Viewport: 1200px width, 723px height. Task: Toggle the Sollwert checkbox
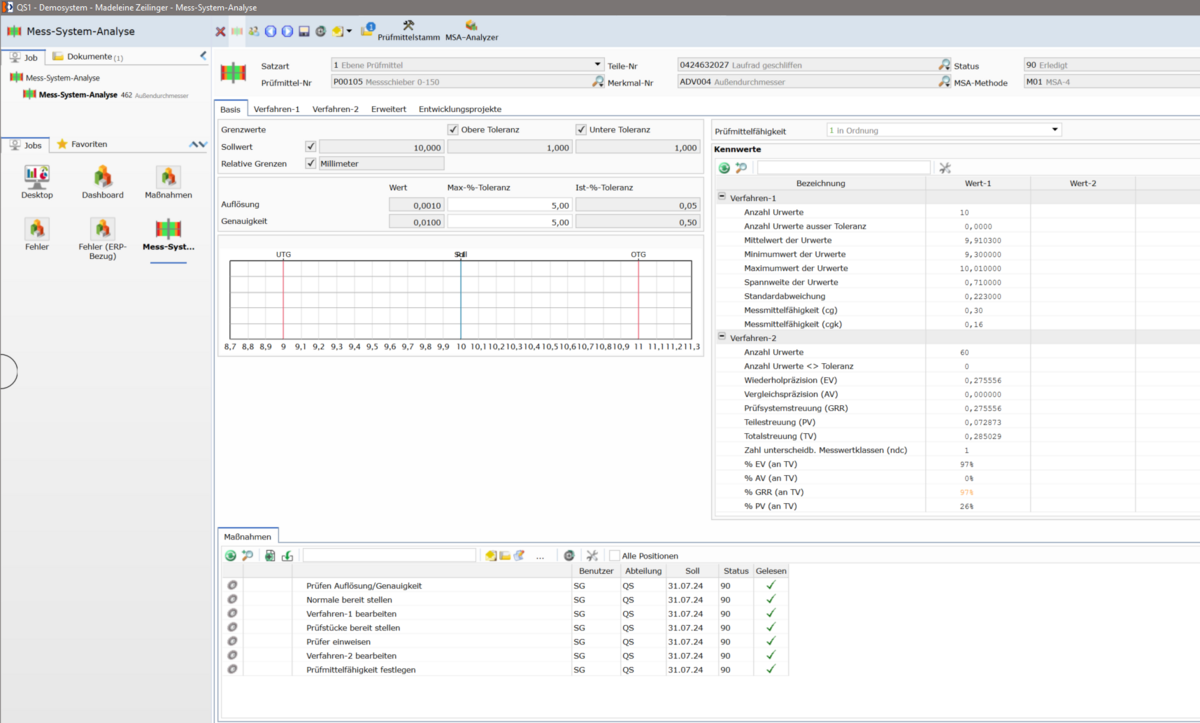pyautogui.click(x=311, y=147)
